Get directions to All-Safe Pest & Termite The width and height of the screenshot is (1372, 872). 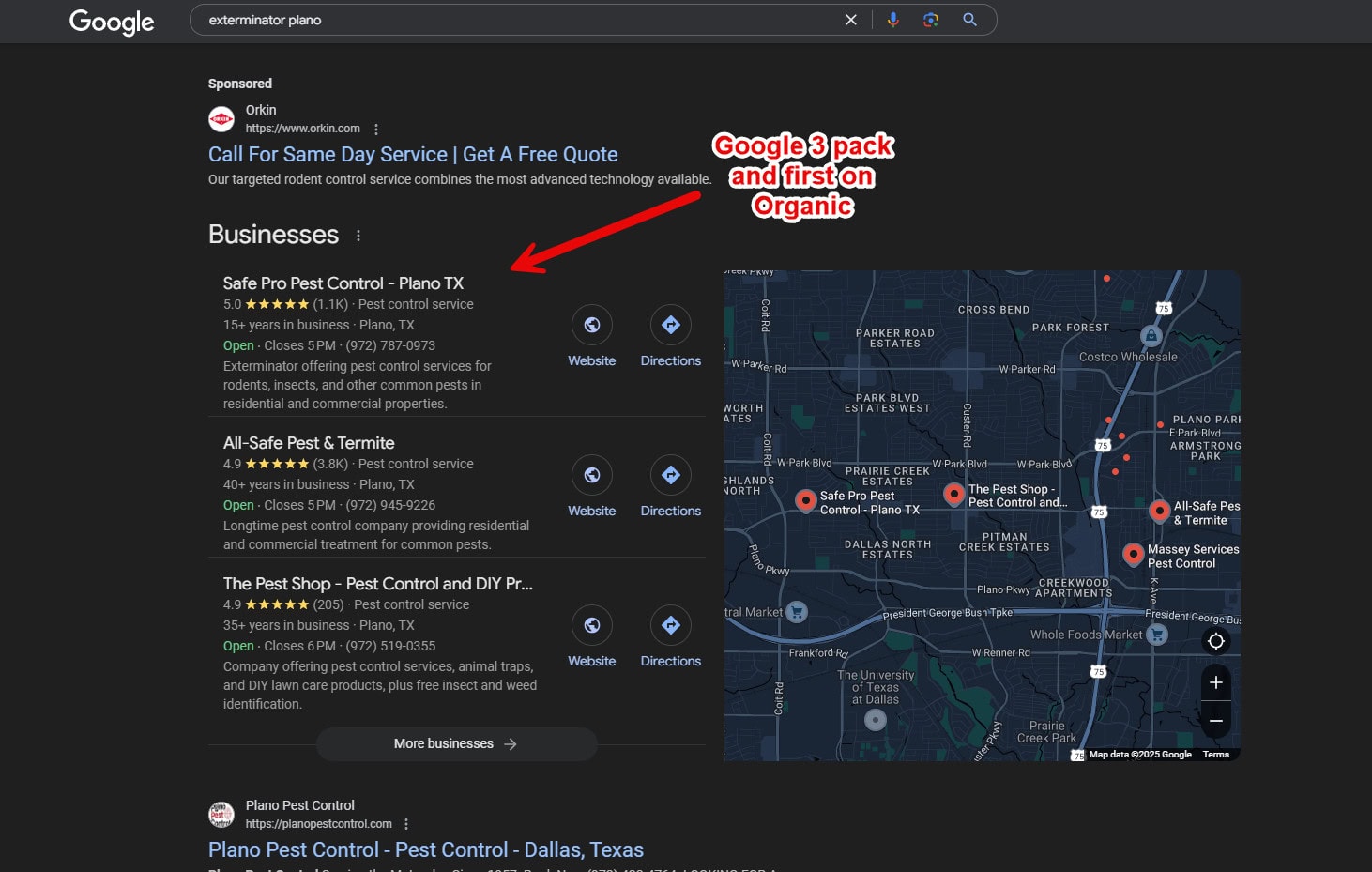tap(671, 475)
